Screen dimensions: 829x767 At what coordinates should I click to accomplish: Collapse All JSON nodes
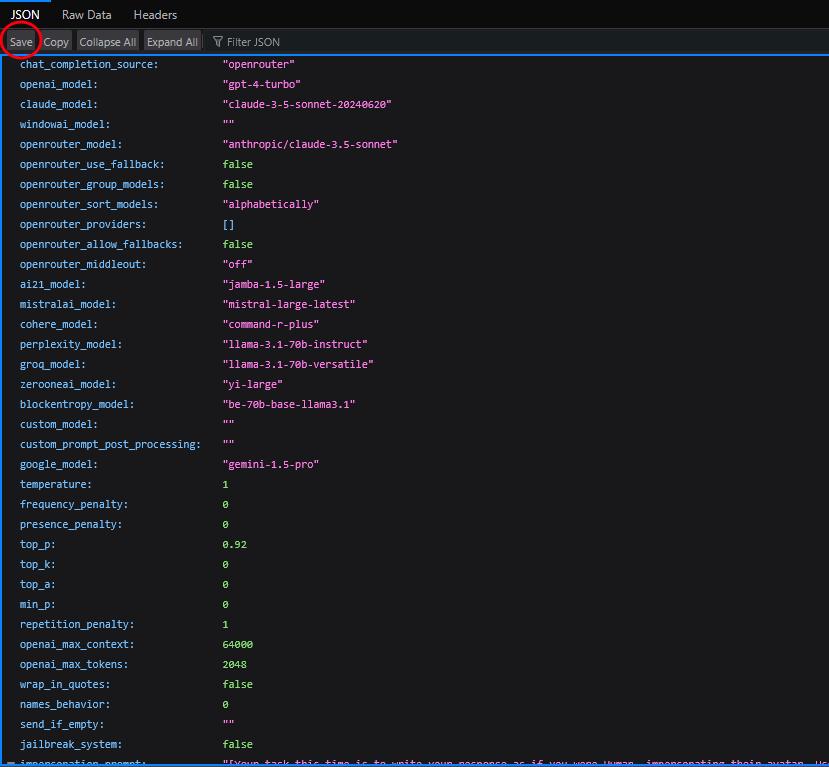point(107,42)
